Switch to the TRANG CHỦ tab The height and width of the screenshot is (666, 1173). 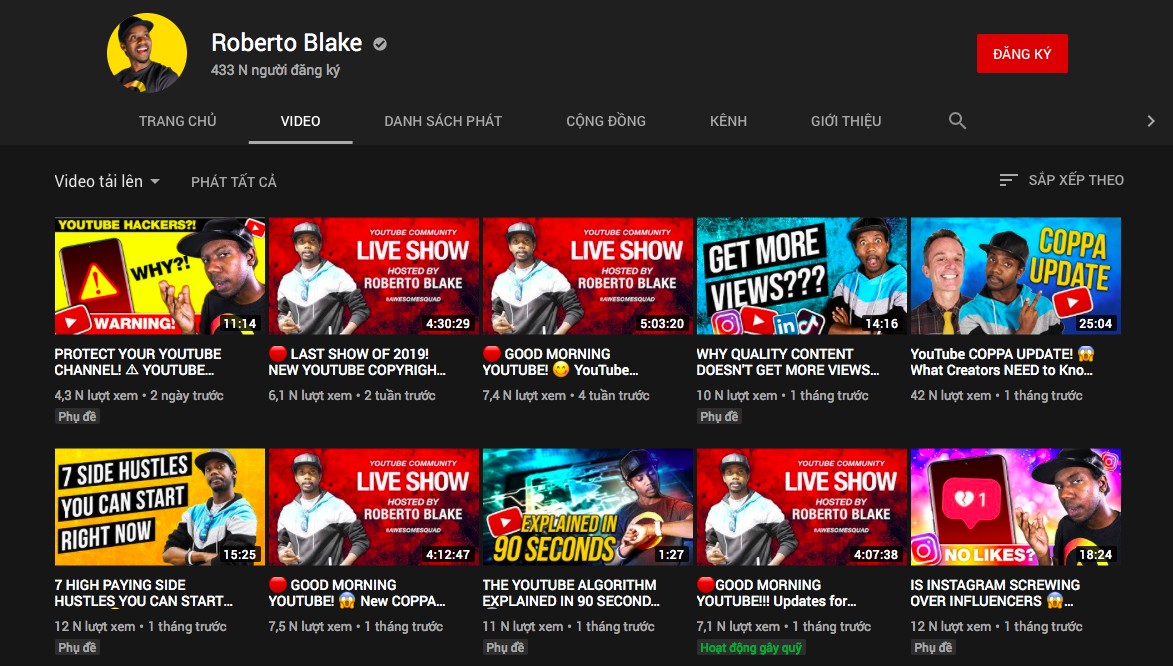[177, 121]
